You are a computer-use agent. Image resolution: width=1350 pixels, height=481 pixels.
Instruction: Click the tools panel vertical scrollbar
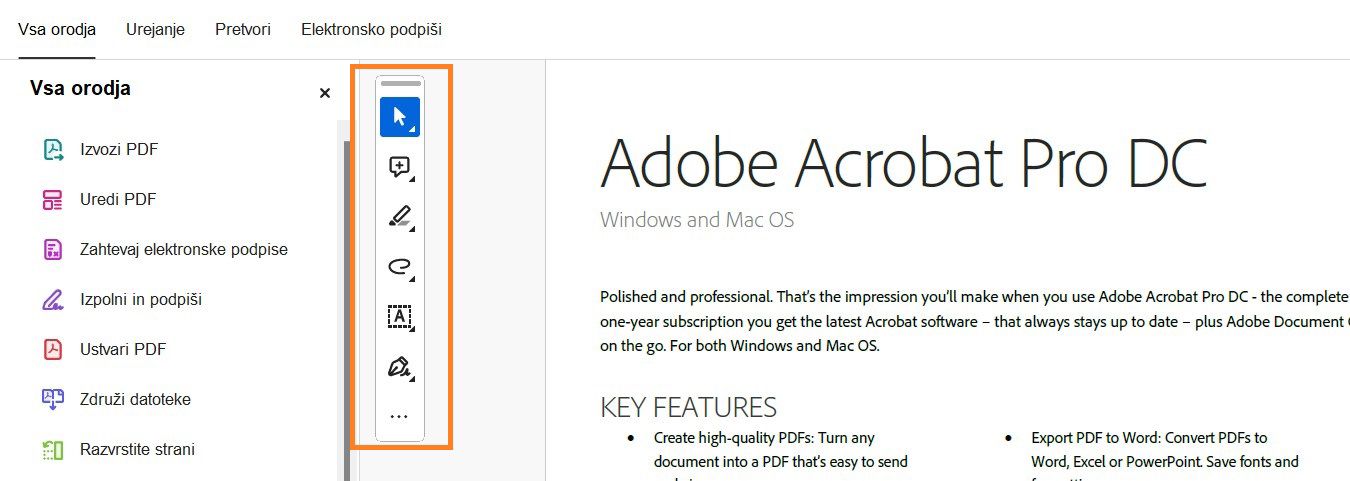coord(346,300)
